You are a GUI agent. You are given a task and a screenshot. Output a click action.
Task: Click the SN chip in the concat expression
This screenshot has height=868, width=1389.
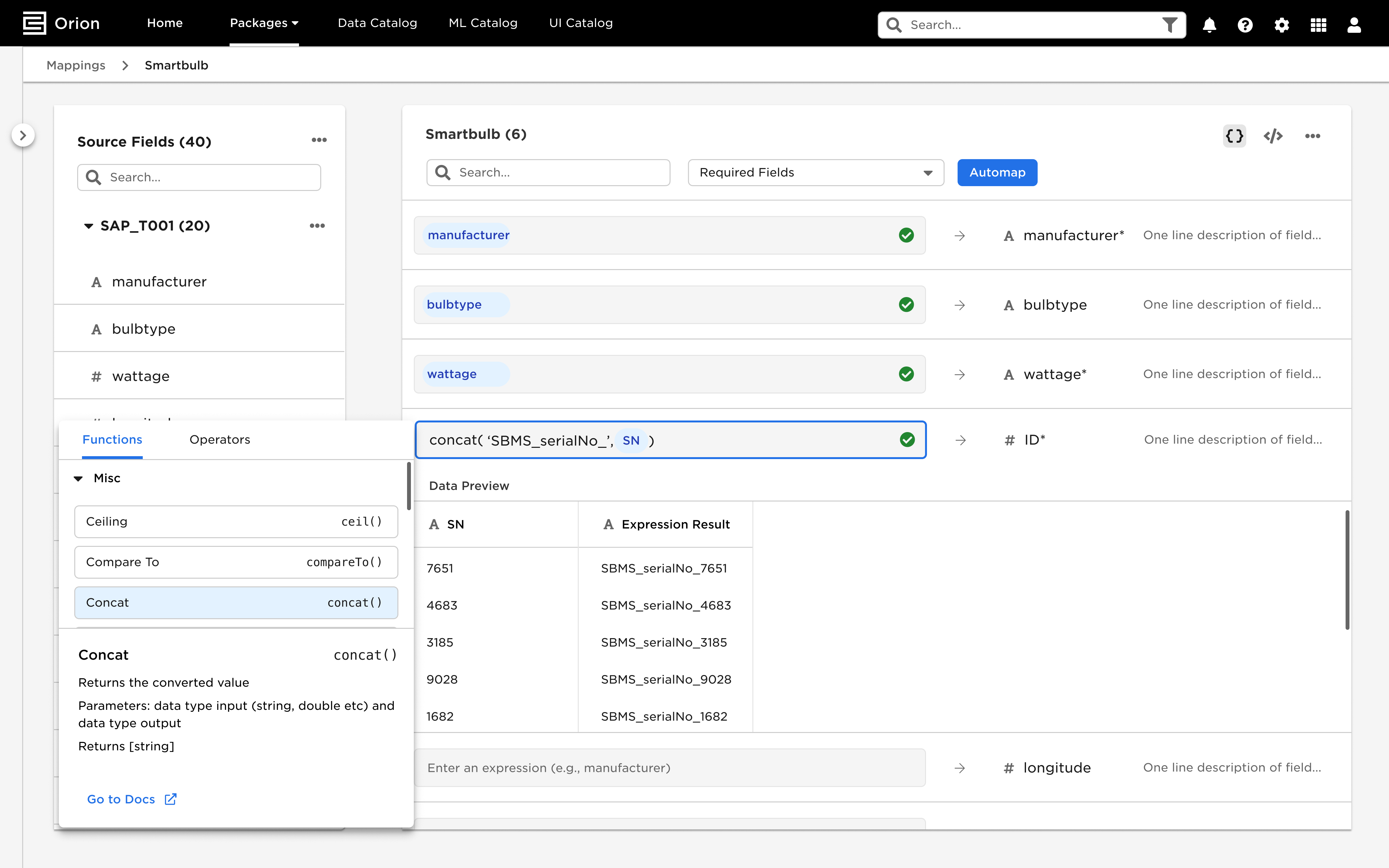(x=631, y=440)
